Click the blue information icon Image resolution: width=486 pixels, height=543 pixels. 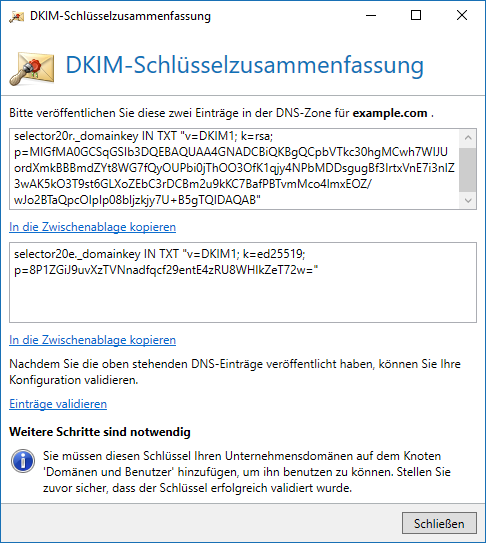[23, 461]
